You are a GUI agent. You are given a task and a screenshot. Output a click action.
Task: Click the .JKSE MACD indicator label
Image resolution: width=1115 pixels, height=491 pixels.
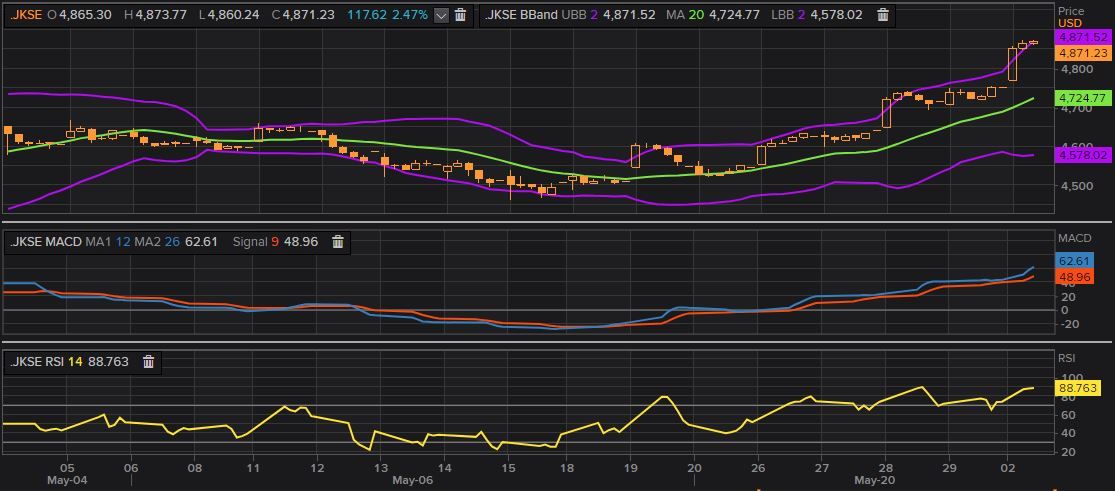point(46,242)
